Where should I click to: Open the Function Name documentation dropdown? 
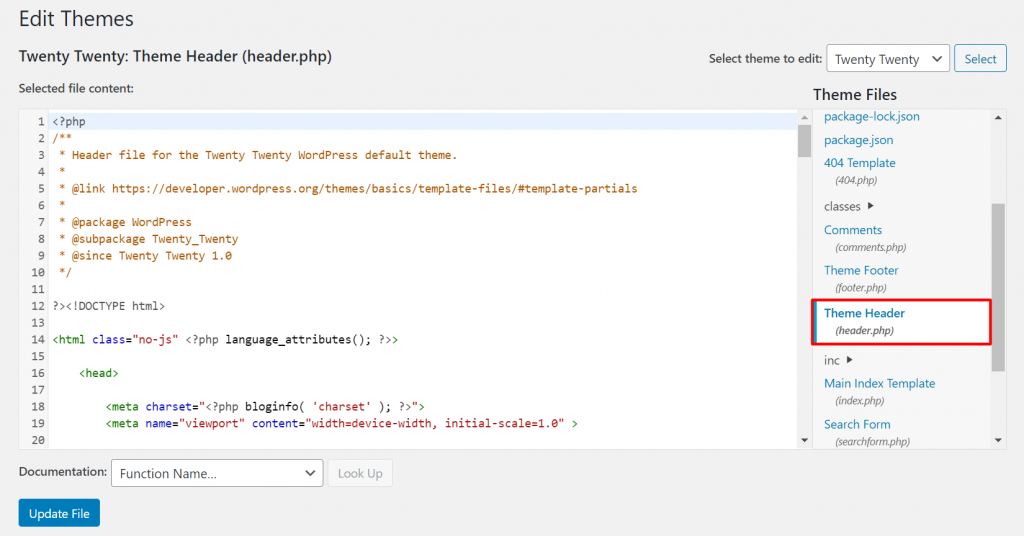tap(216, 473)
